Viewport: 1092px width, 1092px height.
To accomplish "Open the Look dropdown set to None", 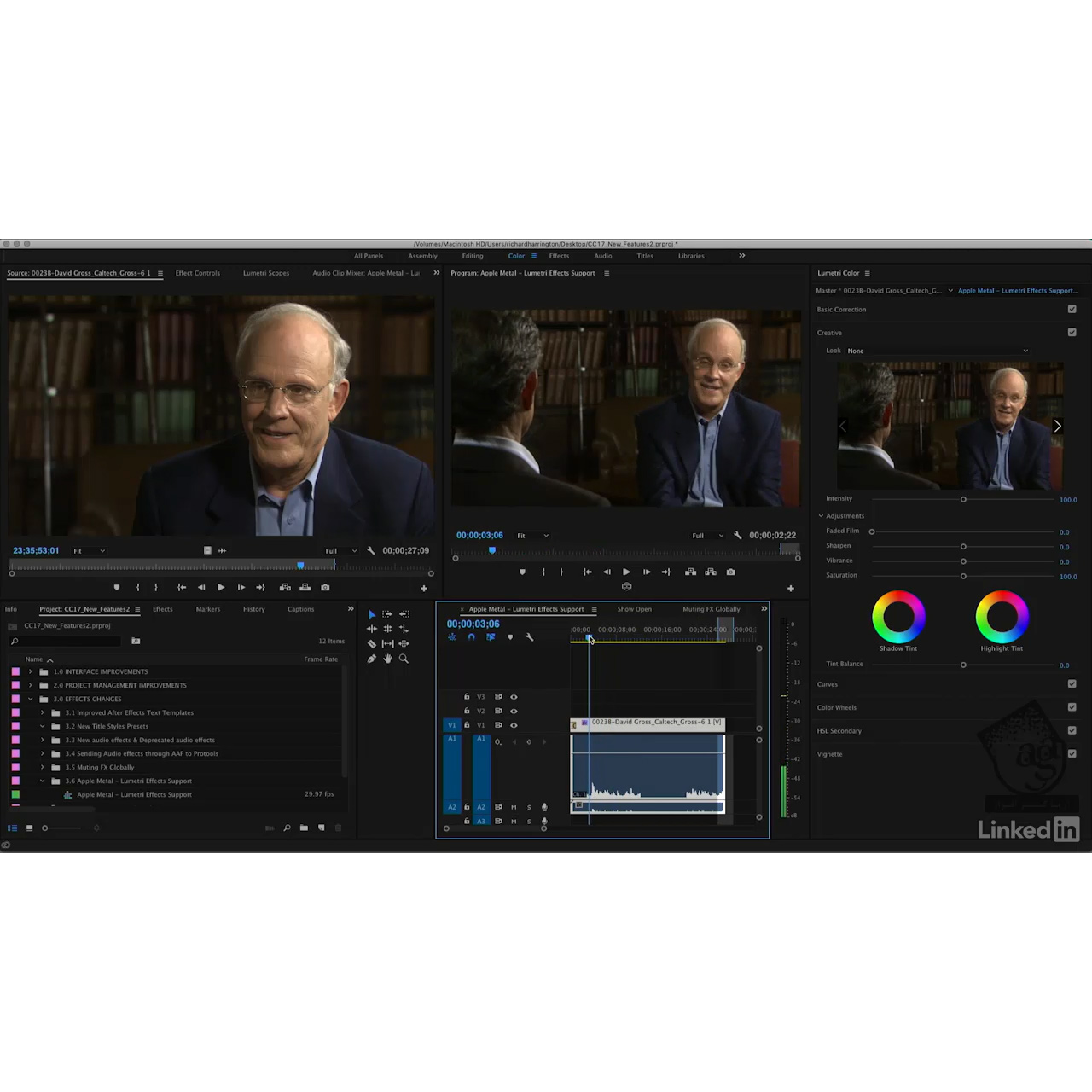I will tap(938, 351).
